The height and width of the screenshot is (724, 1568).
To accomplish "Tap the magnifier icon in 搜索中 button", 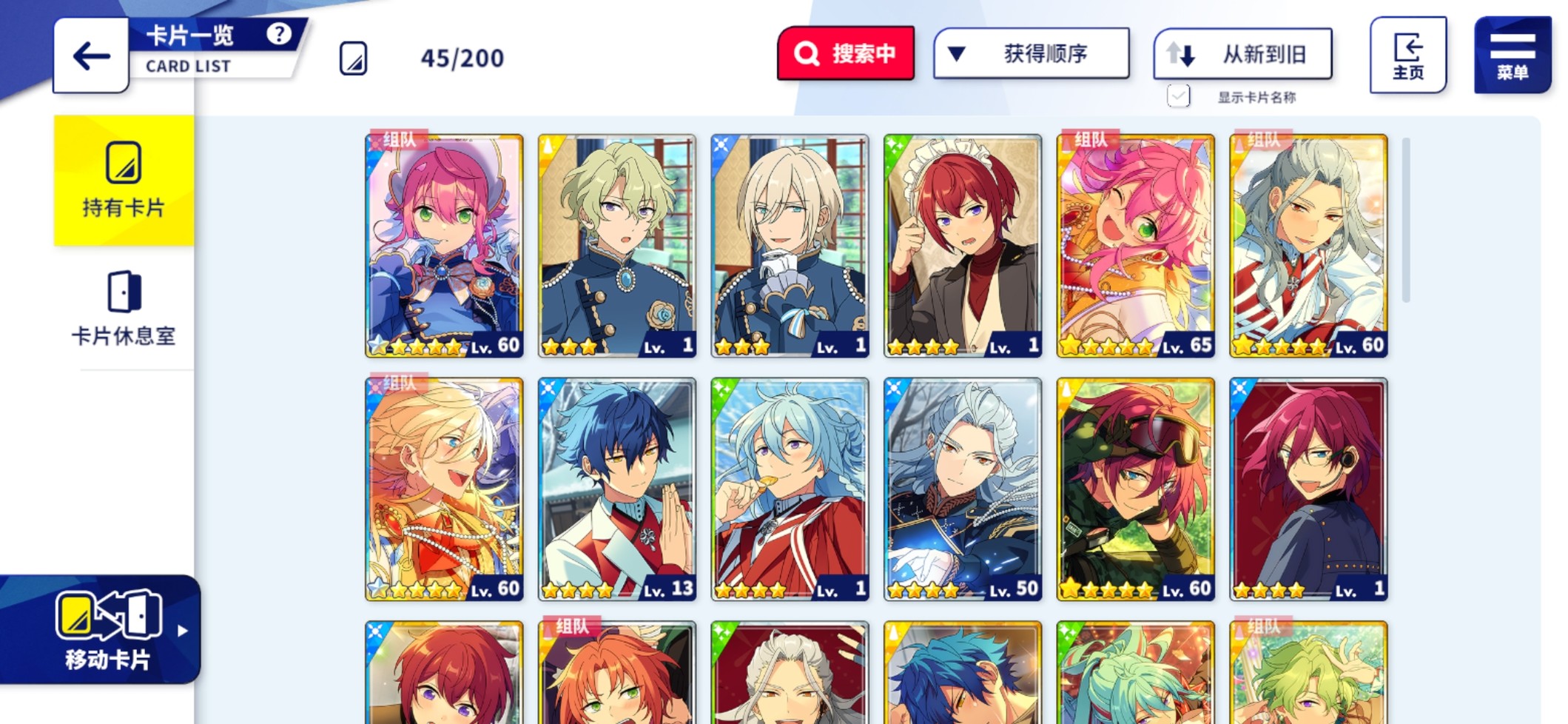I will click(x=807, y=53).
